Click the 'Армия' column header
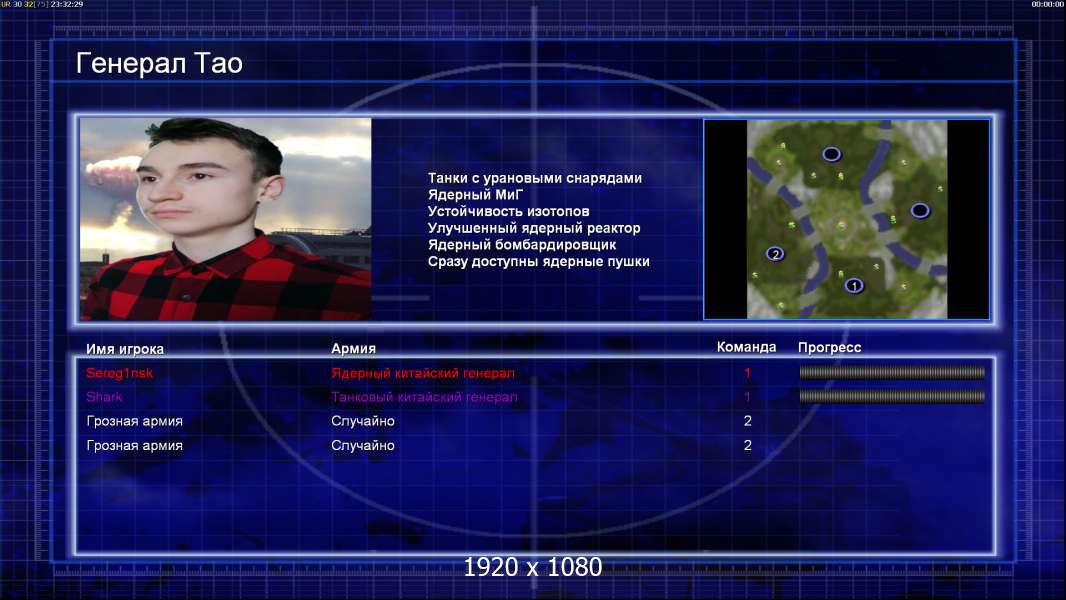 click(x=354, y=349)
